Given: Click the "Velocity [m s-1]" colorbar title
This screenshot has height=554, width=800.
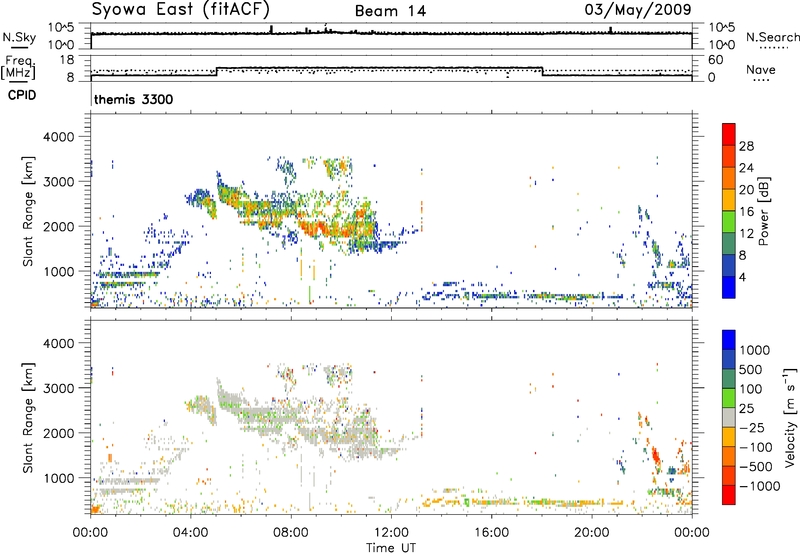Looking at the screenshot, I should [x=790, y=417].
